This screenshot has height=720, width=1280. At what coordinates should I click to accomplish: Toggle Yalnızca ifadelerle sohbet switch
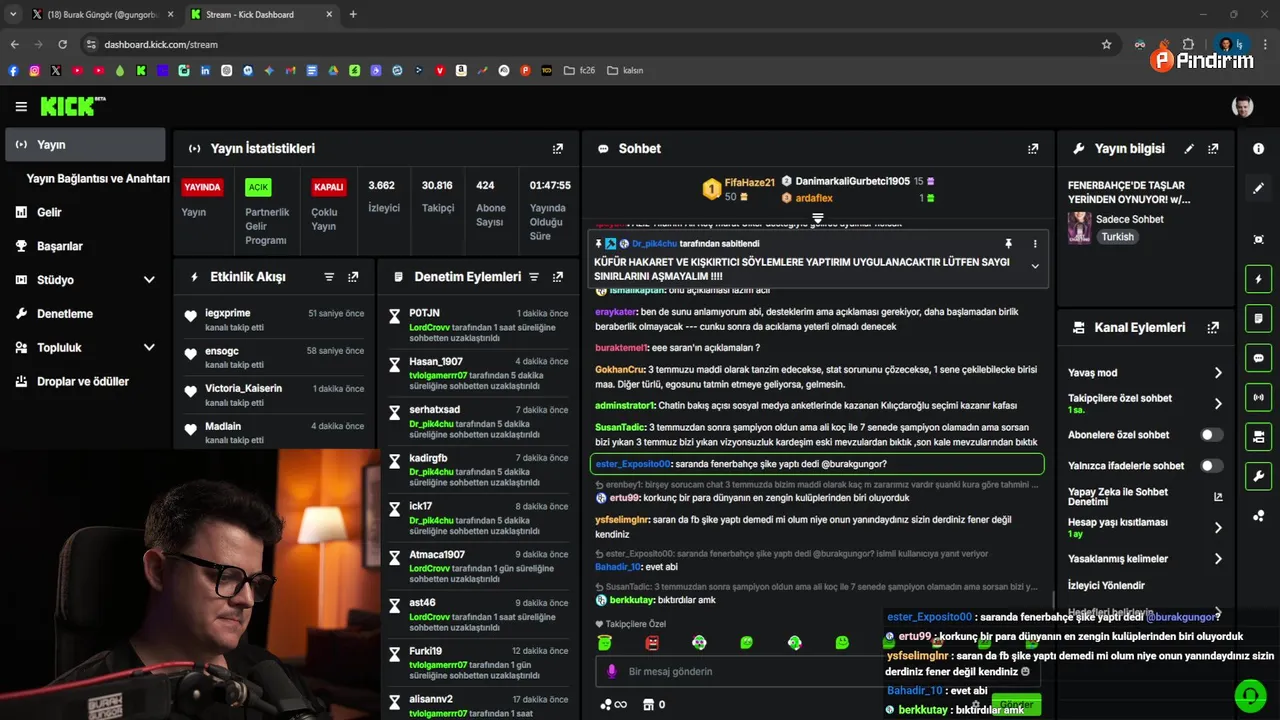pyautogui.click(x=1211, y=465)
